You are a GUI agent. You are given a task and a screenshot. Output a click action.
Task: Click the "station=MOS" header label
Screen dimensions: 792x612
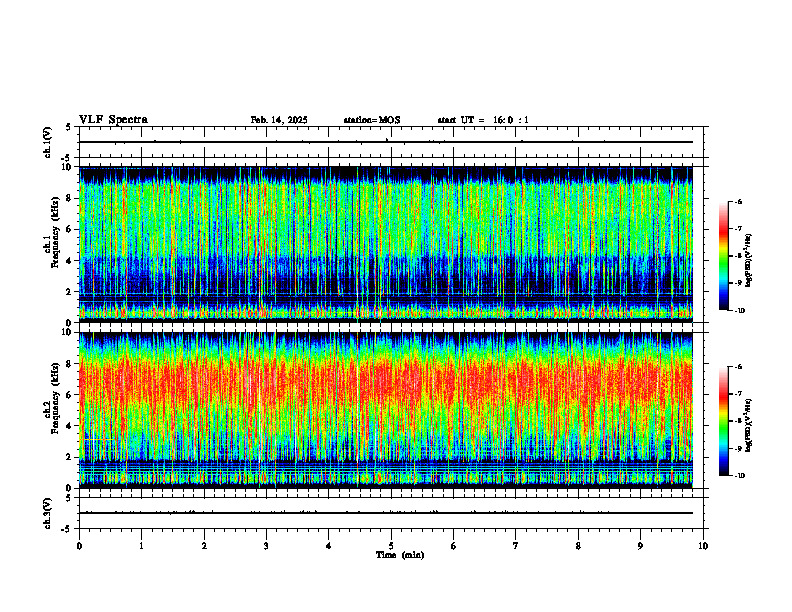pos(372,120)
